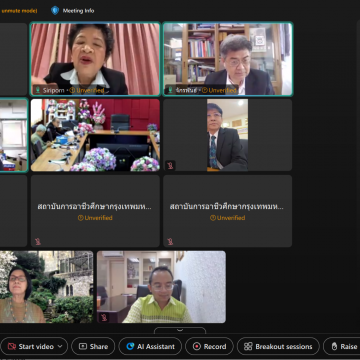
Task: Select second Thai-named participant placeholder tile
Action: point(228,211)
